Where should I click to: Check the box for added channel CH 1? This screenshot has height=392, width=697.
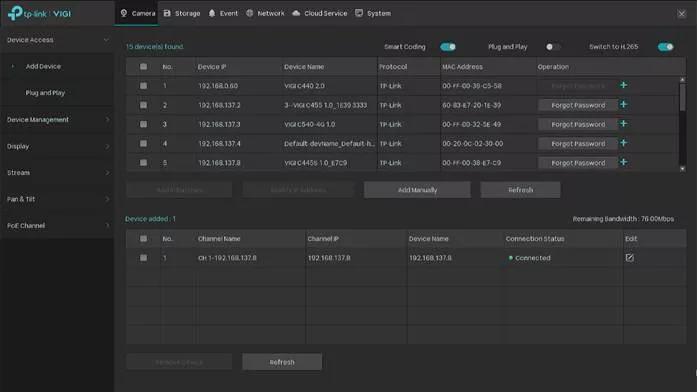[x=143, y=258]
